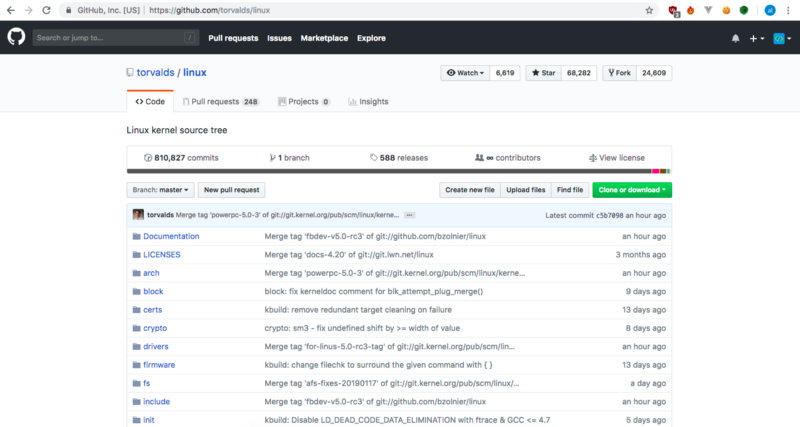Focus the Search or jump to field
800x427 pixels.
pyautogui.click(x=116, y=38)
